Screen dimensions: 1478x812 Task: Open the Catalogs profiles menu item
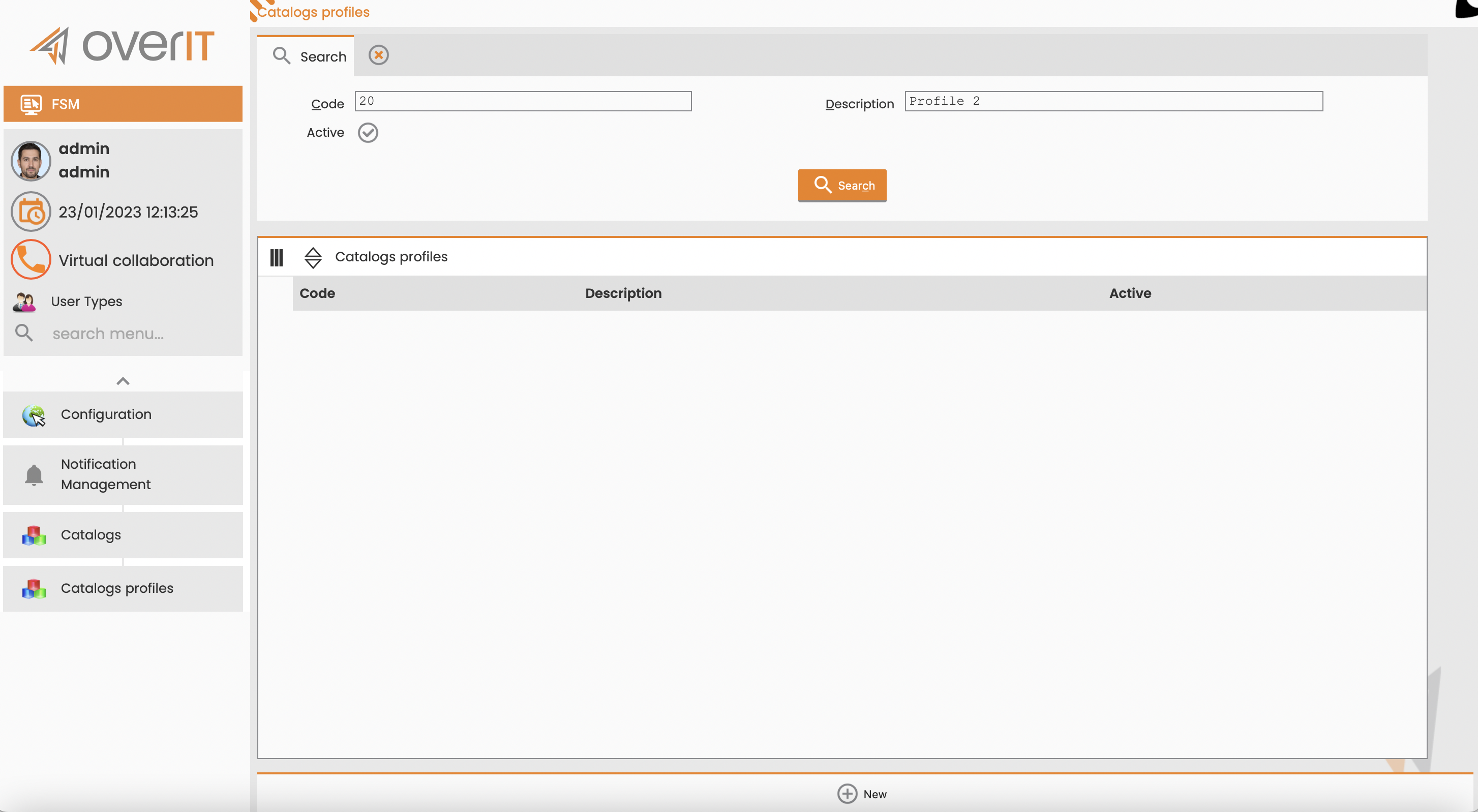(x=123, y=589)
